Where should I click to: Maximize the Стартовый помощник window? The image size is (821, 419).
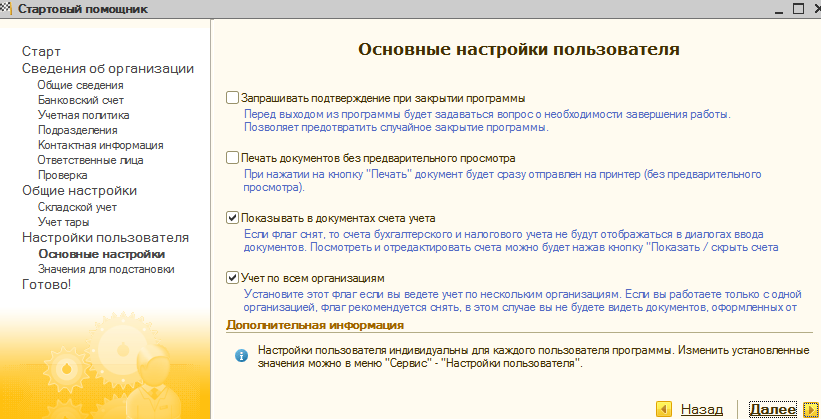tap(798, 9)
